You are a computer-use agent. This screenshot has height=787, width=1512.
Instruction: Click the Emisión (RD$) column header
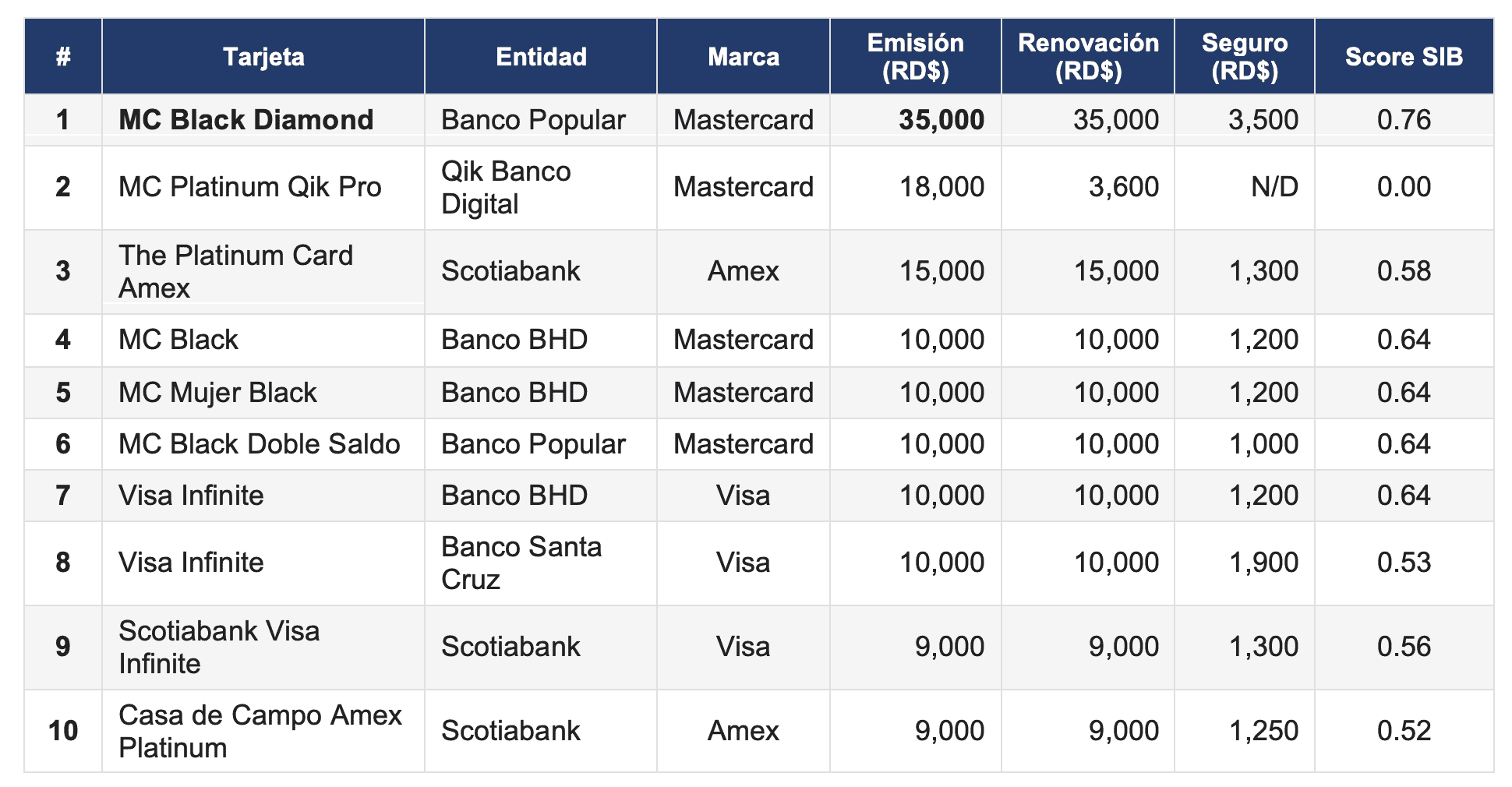(915, 57)
